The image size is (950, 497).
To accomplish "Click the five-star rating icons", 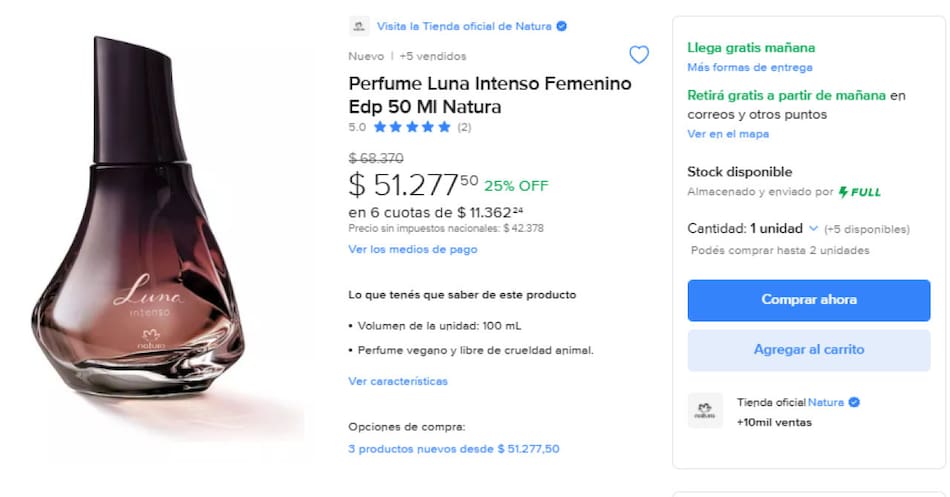I will (412, 127).
